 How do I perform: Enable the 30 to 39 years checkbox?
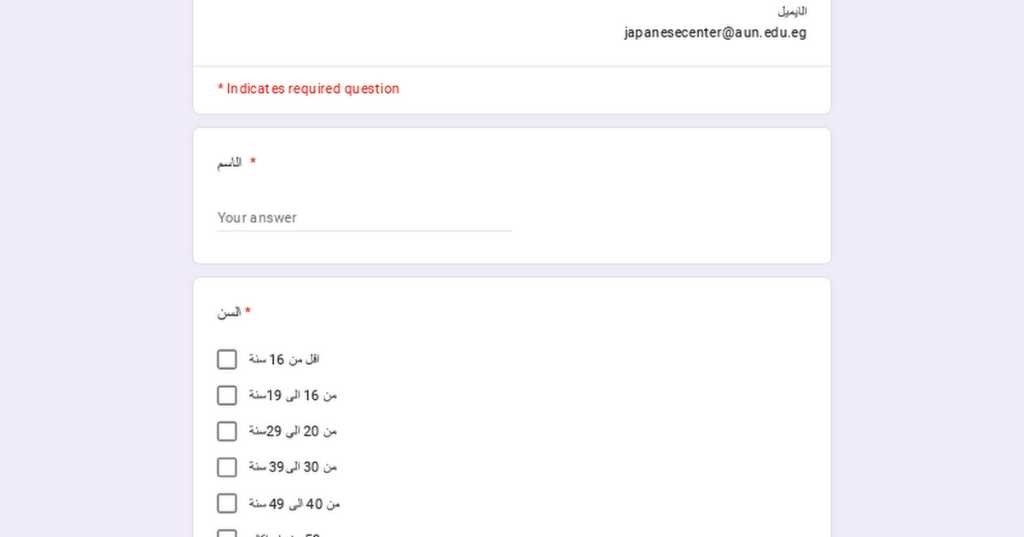pyautogui.click(x=227, y=467)
